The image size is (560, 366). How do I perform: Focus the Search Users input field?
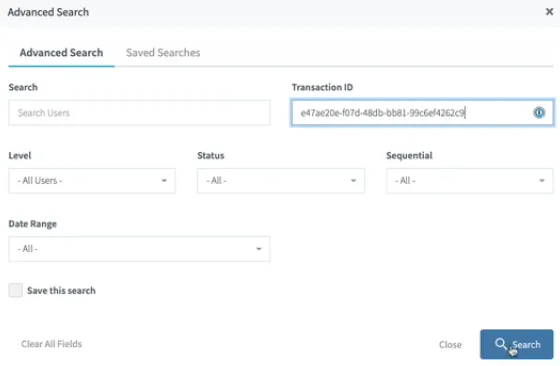click(x=139, y=113)
